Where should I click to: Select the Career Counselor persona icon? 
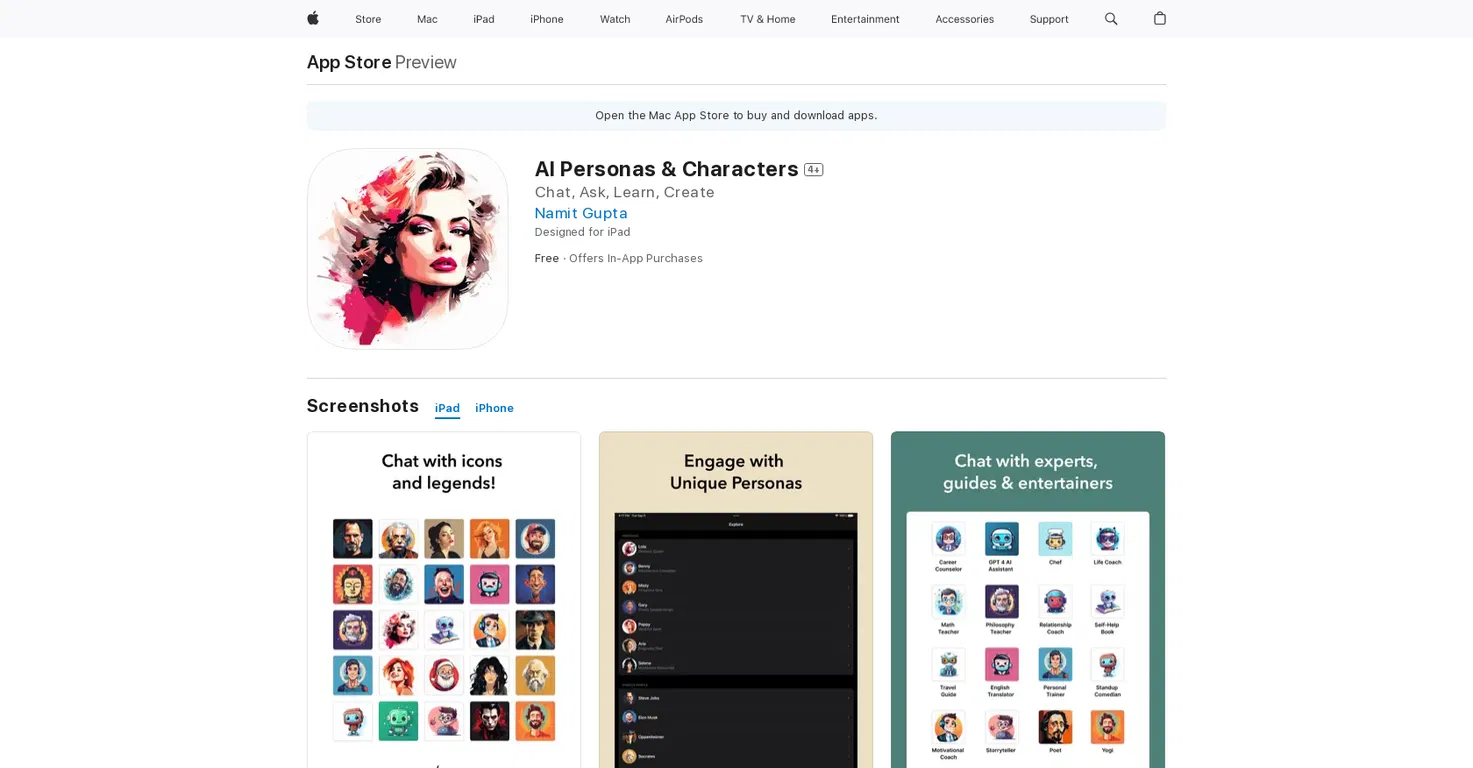point(948,539)
